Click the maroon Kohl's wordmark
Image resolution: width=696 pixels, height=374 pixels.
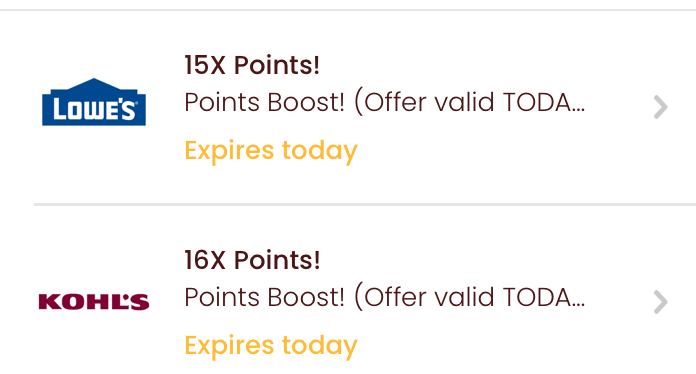click(94, 302)
